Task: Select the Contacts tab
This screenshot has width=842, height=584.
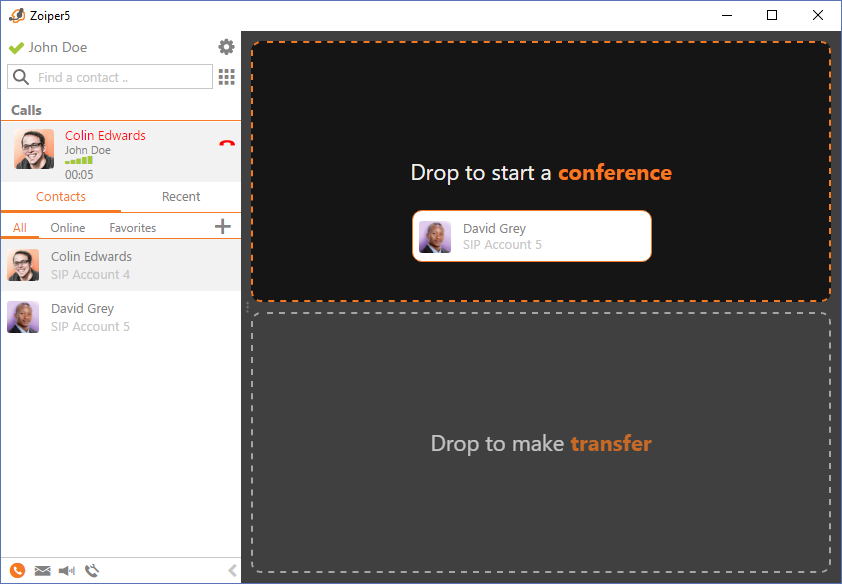Action: pyautogui.click(x=61, y=197)
